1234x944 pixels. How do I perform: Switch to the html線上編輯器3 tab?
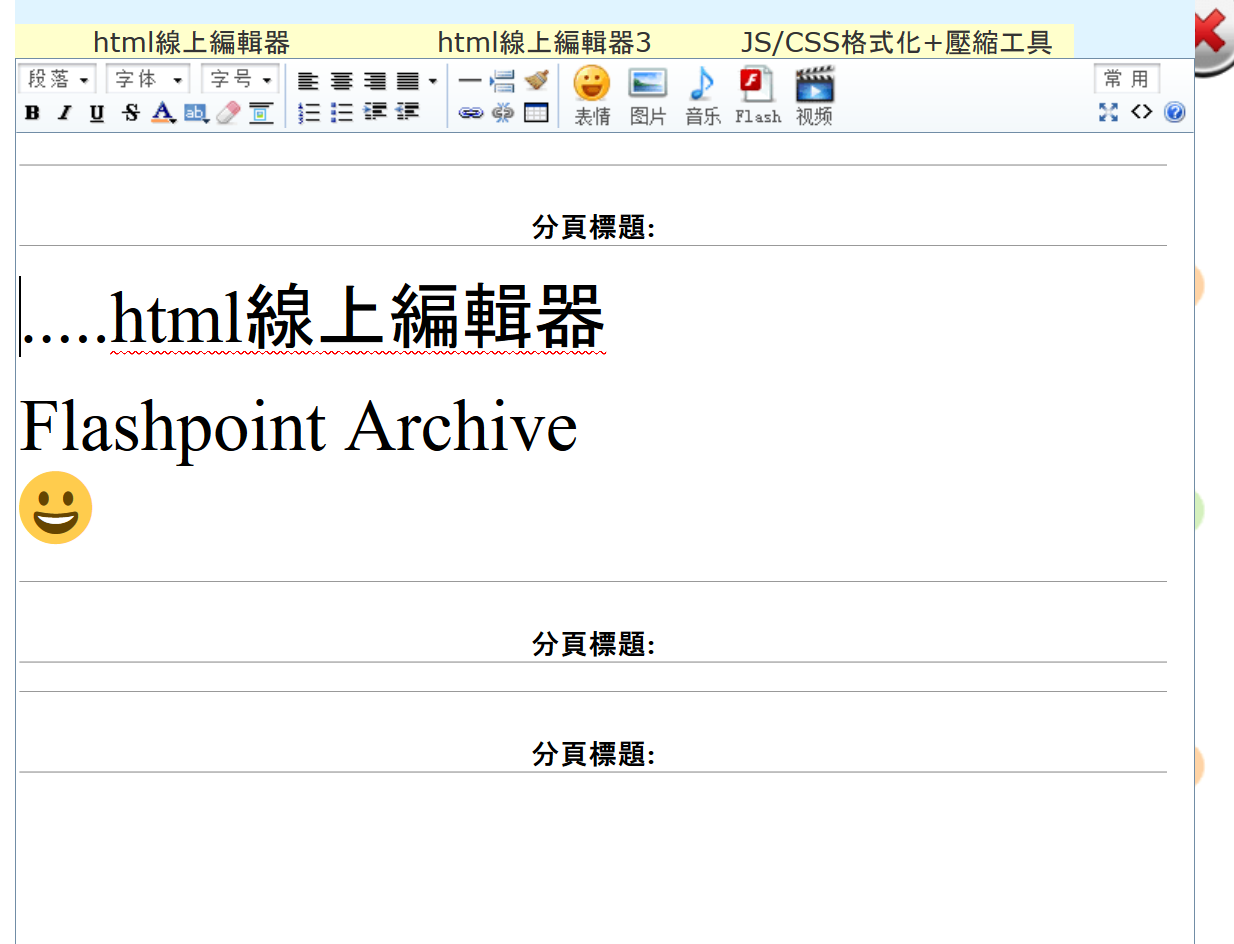point(544,42)
